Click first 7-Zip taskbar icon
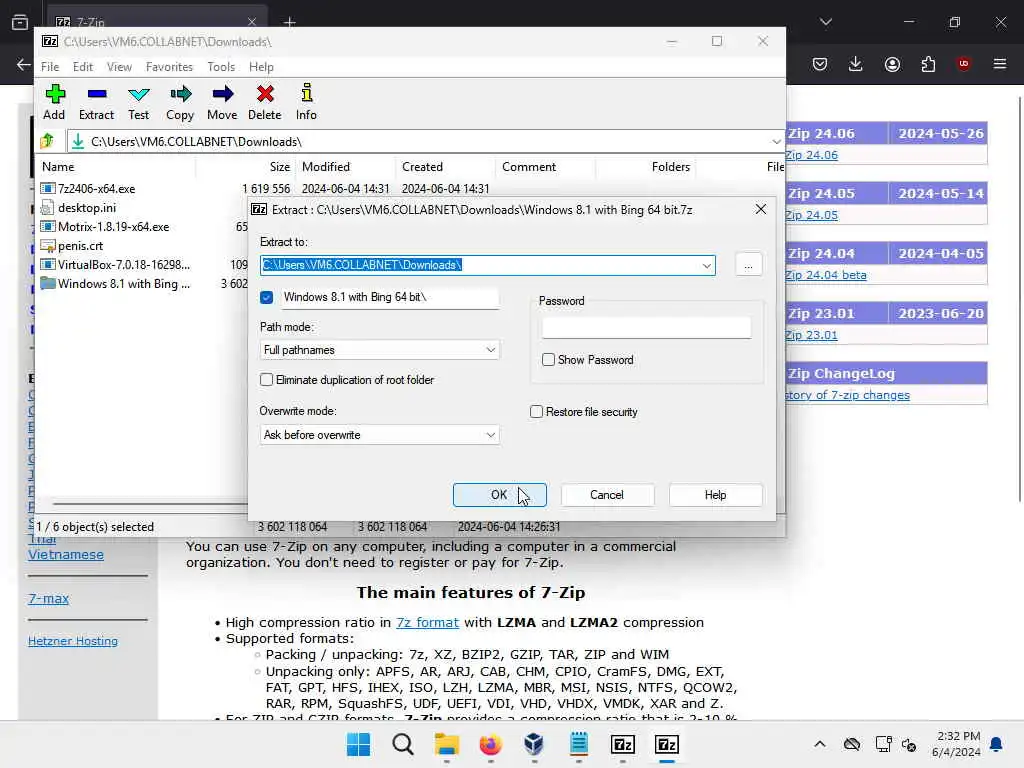Viewport: 1024px width, 768px height. pyautogui.click(x=622, y=744)
